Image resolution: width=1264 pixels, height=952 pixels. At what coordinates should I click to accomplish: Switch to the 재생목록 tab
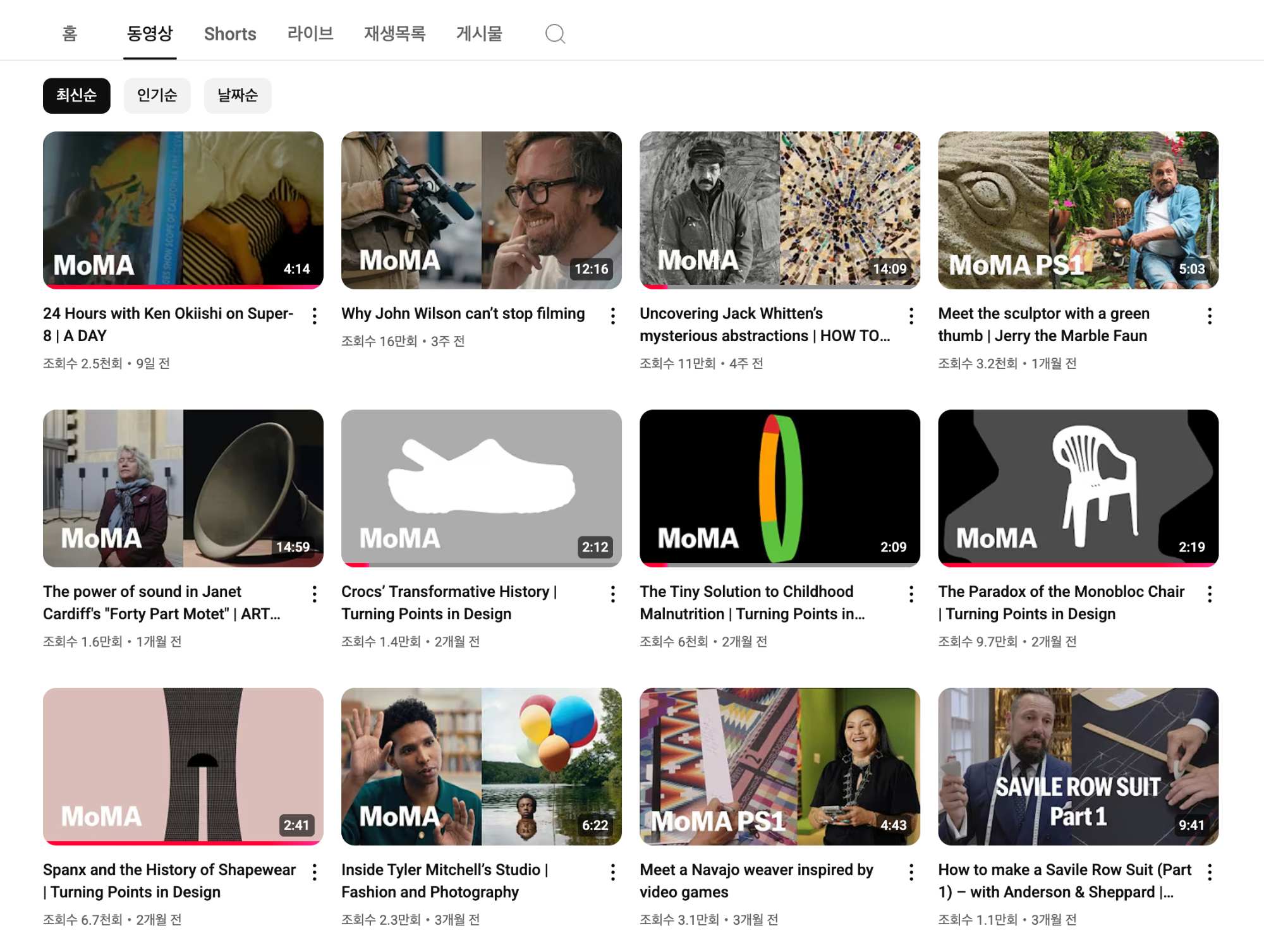(x=394, y=33)
